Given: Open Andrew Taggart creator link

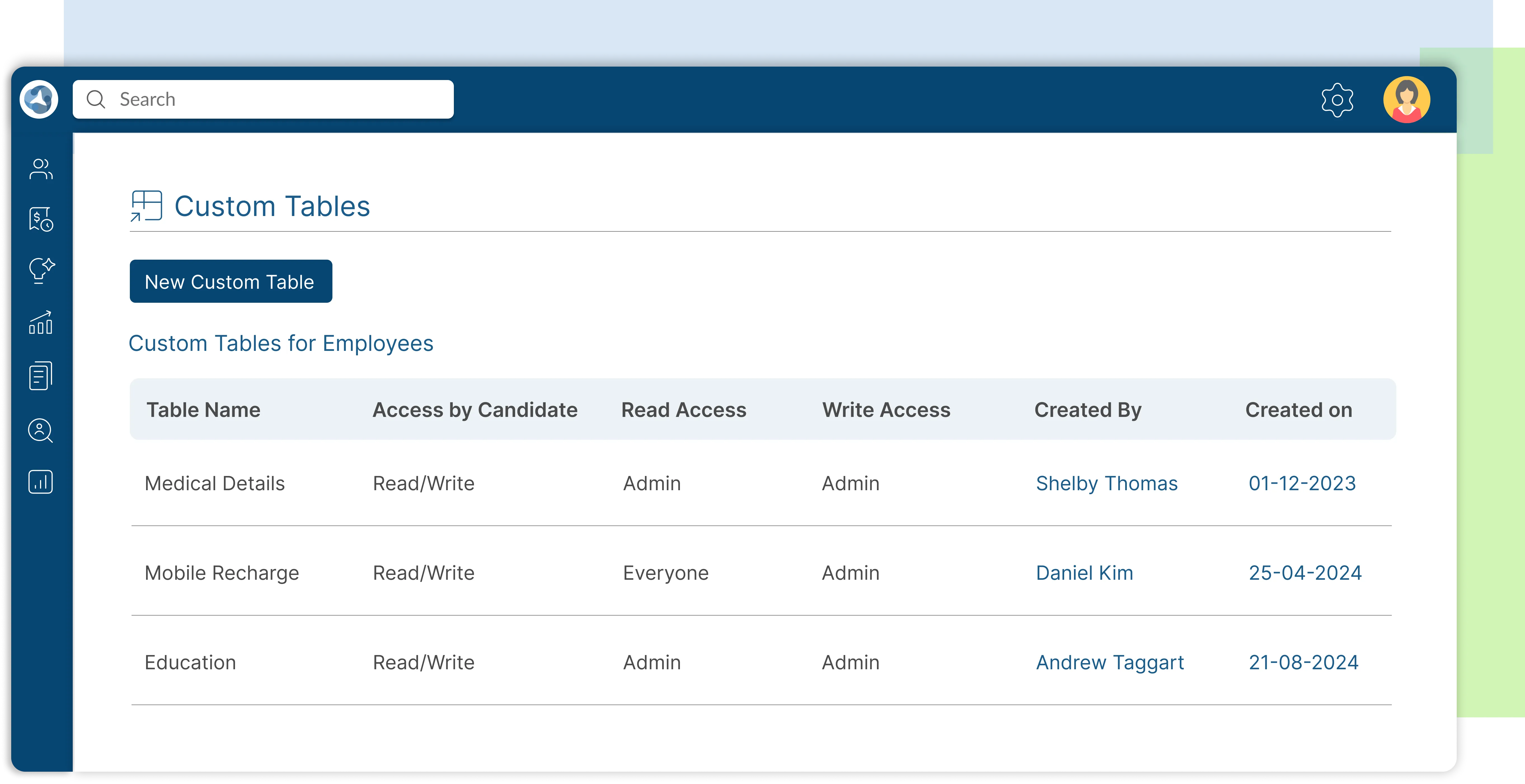Looking at the screenshot, I should pos(1109,662).
